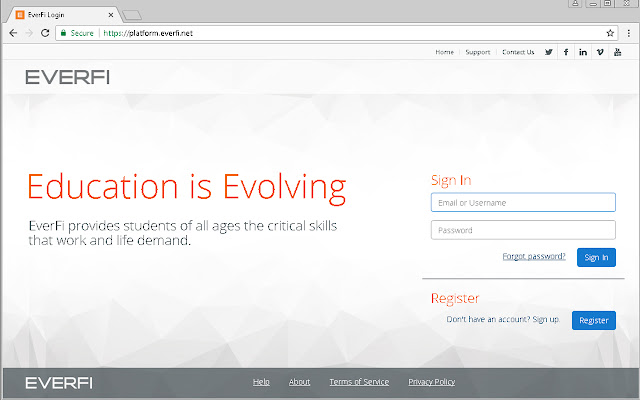Close the EverFi Login tab
Screen dimensions: 640x400
coord(111,15)
